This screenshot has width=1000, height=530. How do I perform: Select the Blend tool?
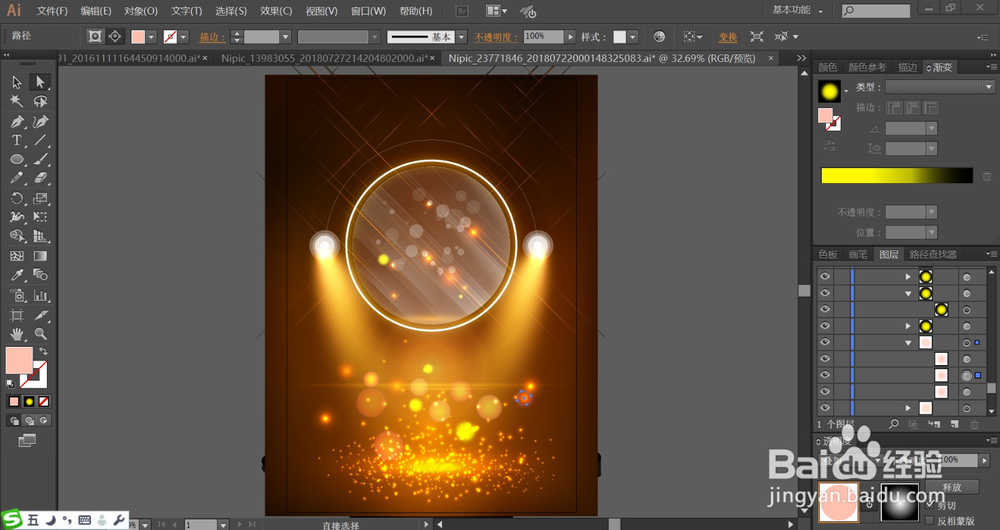coord(40,275)
